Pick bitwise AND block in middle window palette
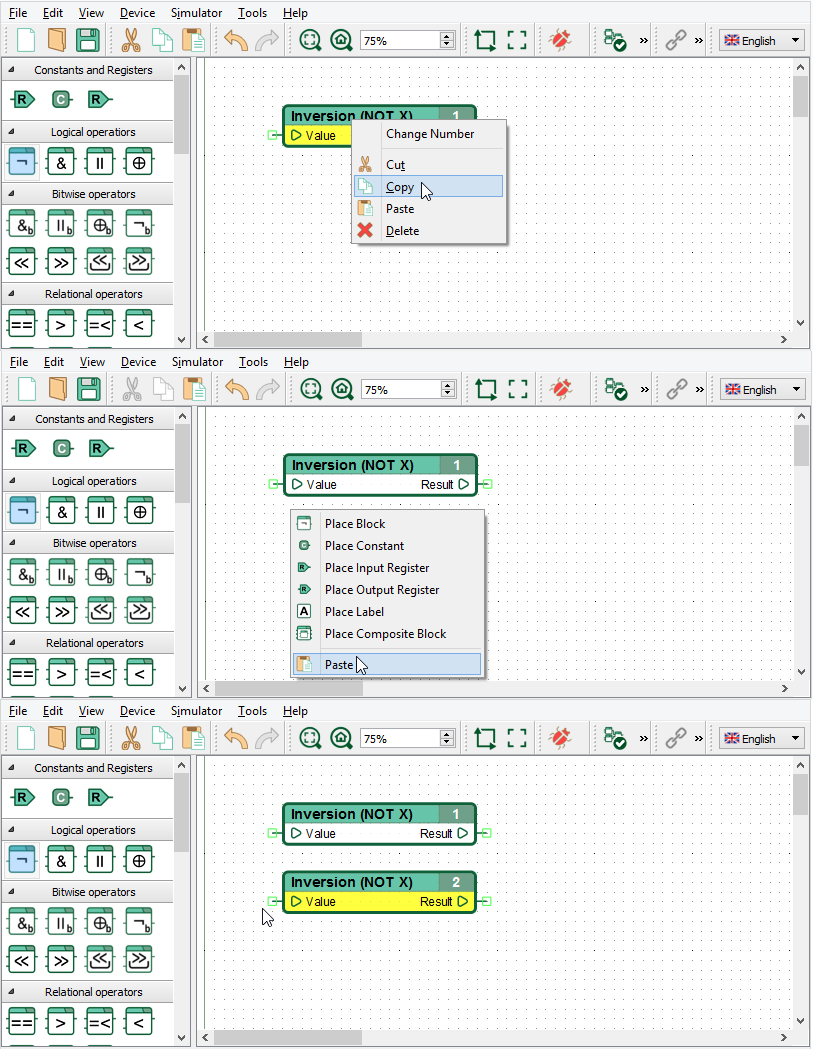This screenshot has height=1049, width=813. [23, 573]
